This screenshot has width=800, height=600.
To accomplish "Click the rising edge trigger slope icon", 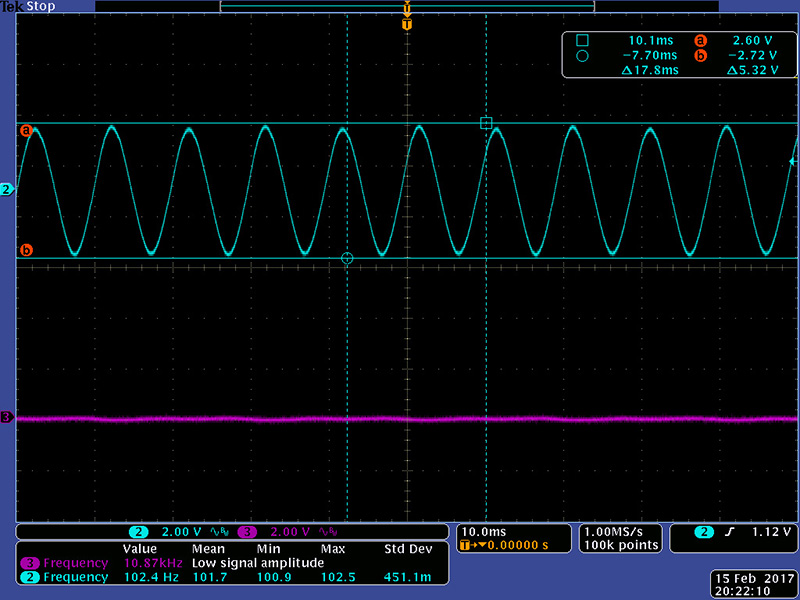I will pos(732,532).
